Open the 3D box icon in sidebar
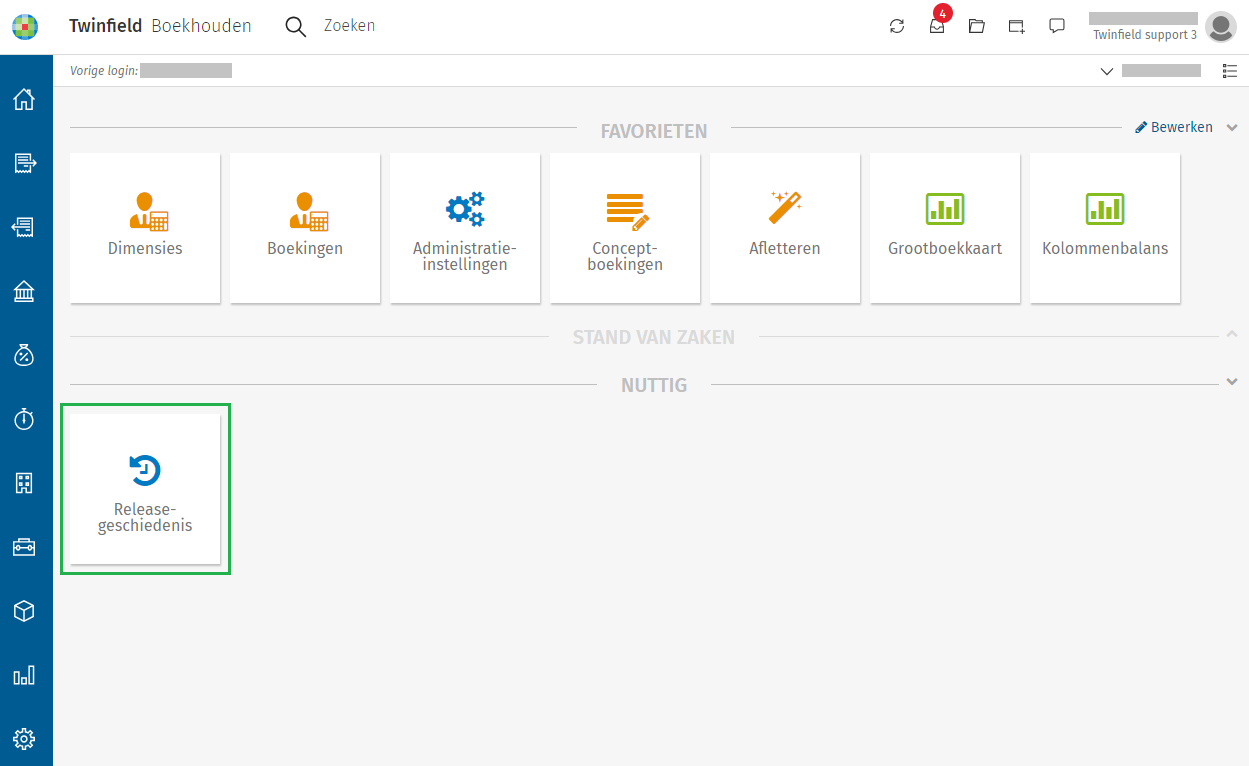 (x=24, y=611)
